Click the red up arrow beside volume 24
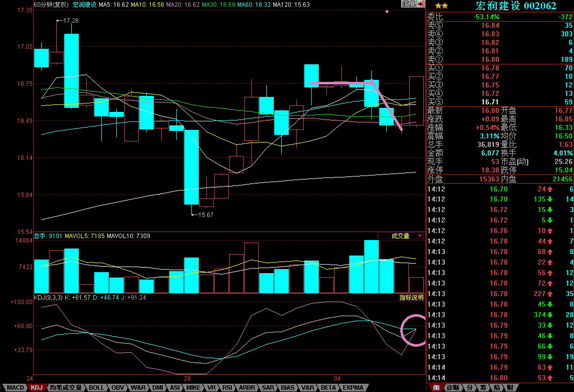 550,189
